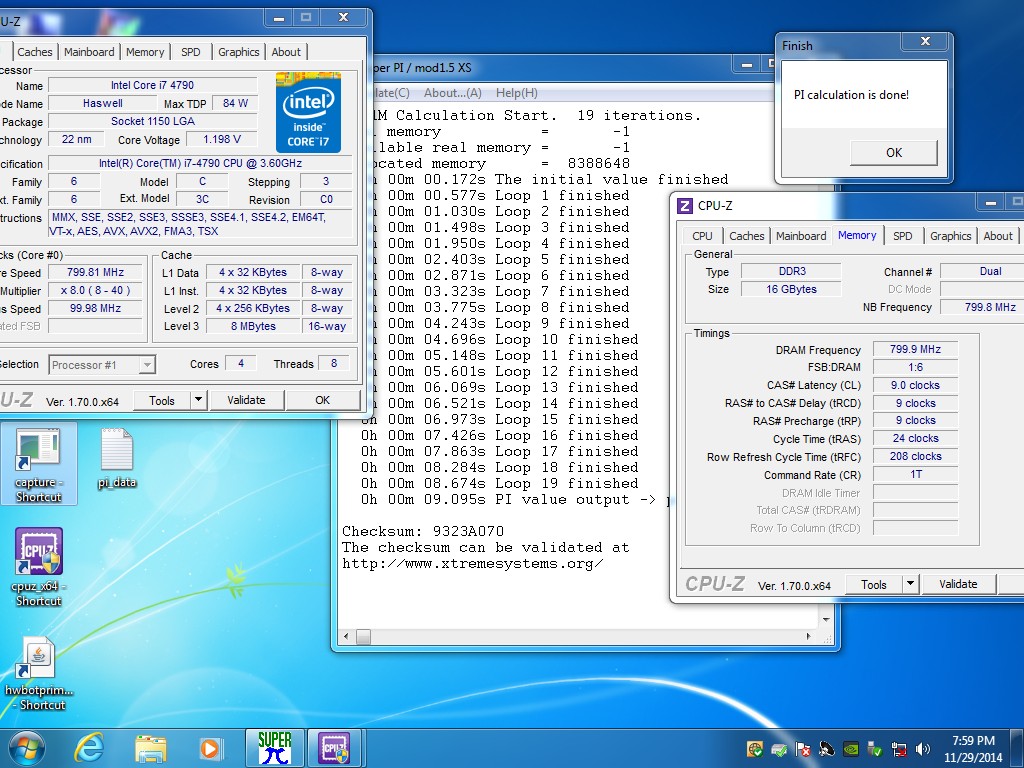The height and width of the screenshot is (768, 1024).
Task: Open Windows Explorer folder icon on taskbar
Action: click(x=150, y=748)
